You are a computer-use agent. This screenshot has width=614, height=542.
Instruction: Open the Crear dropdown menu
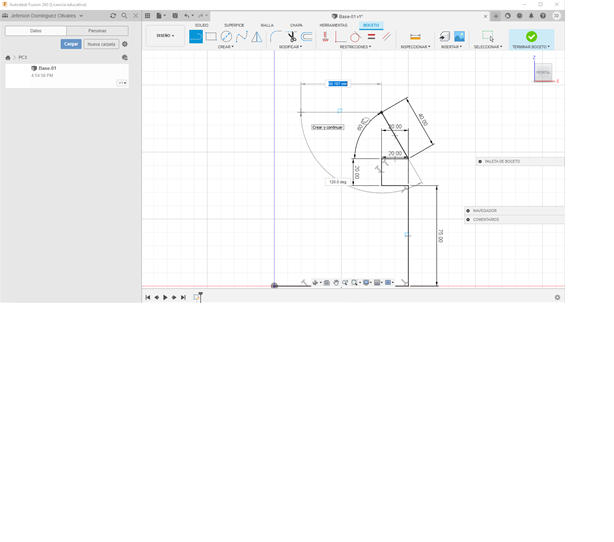(226, 47)
